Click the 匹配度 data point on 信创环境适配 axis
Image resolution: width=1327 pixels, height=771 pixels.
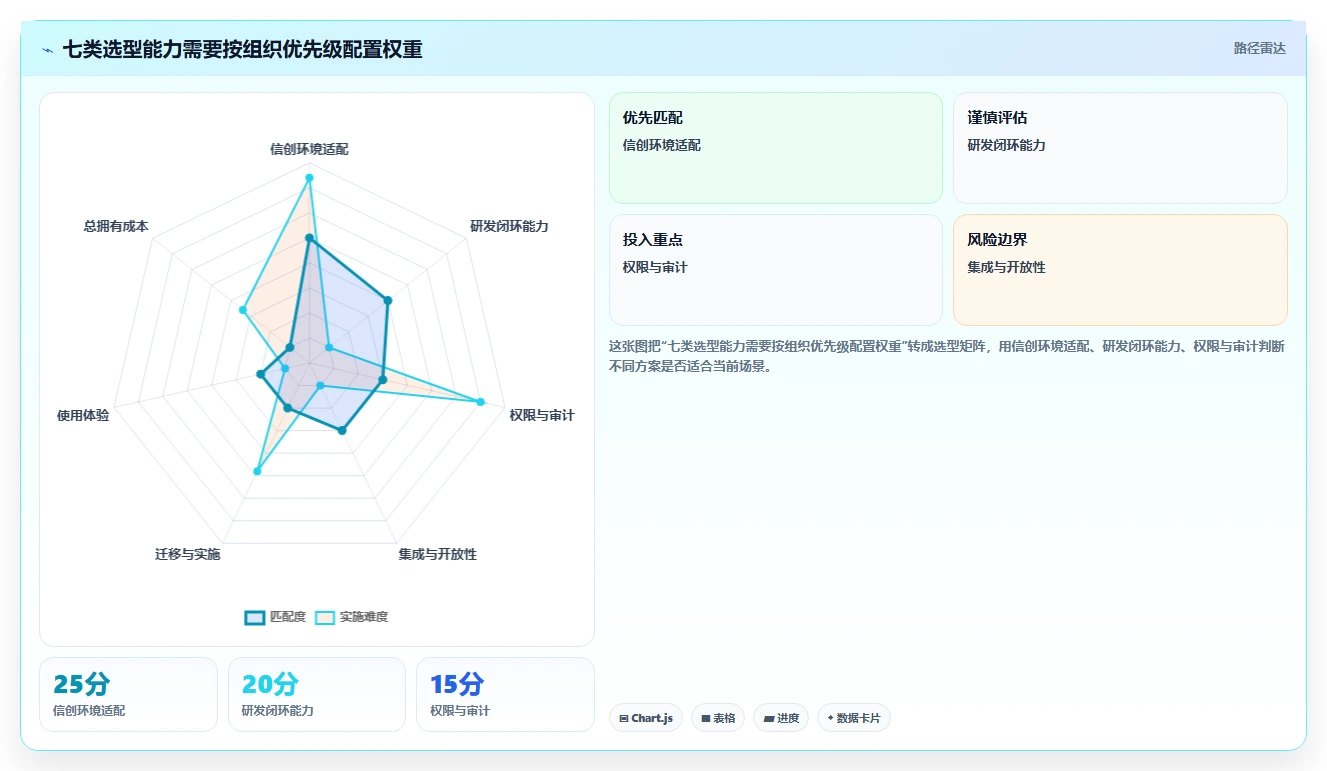[x=309, y=239]
